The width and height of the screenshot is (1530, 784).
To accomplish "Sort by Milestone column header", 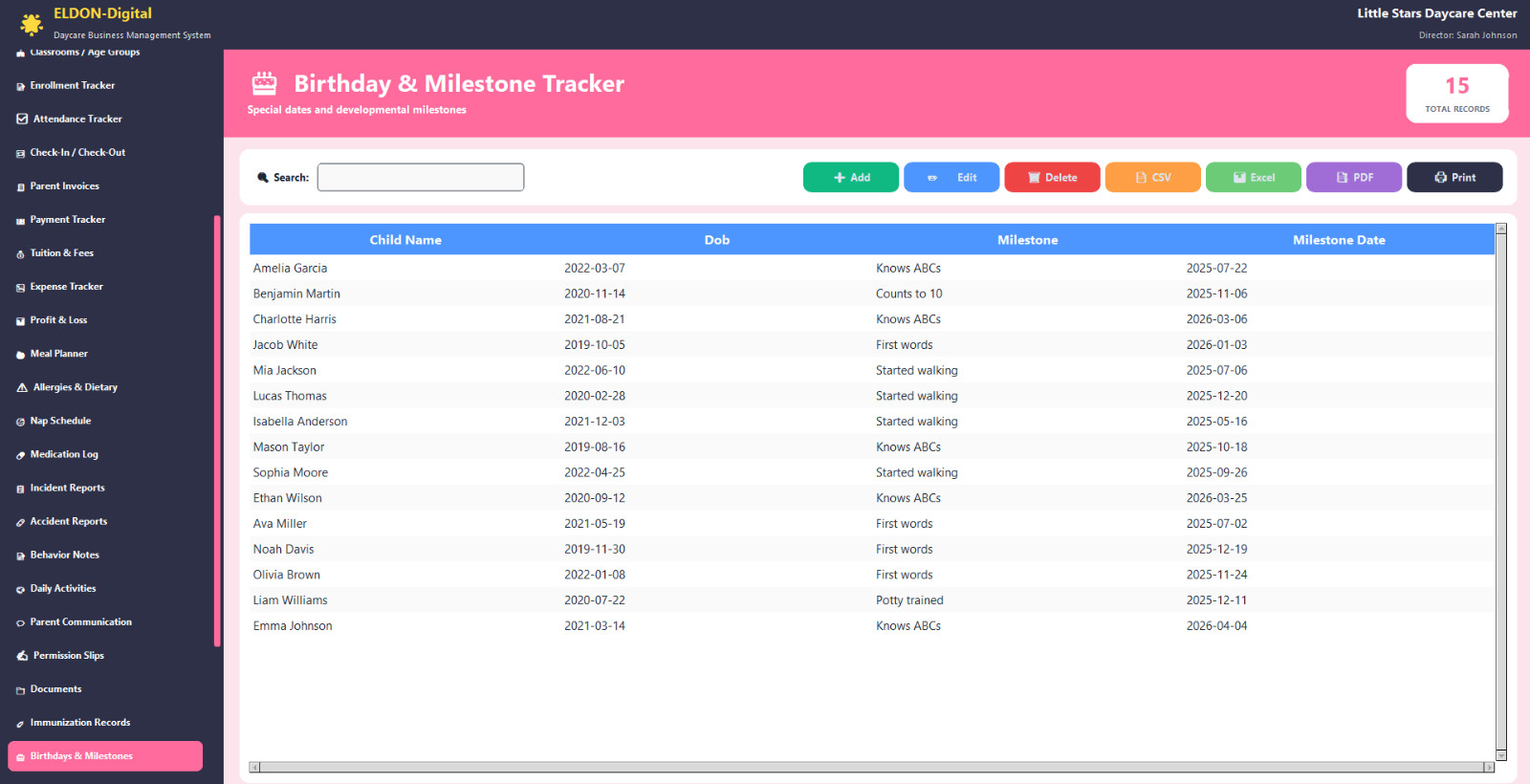I will point(1028,240).
